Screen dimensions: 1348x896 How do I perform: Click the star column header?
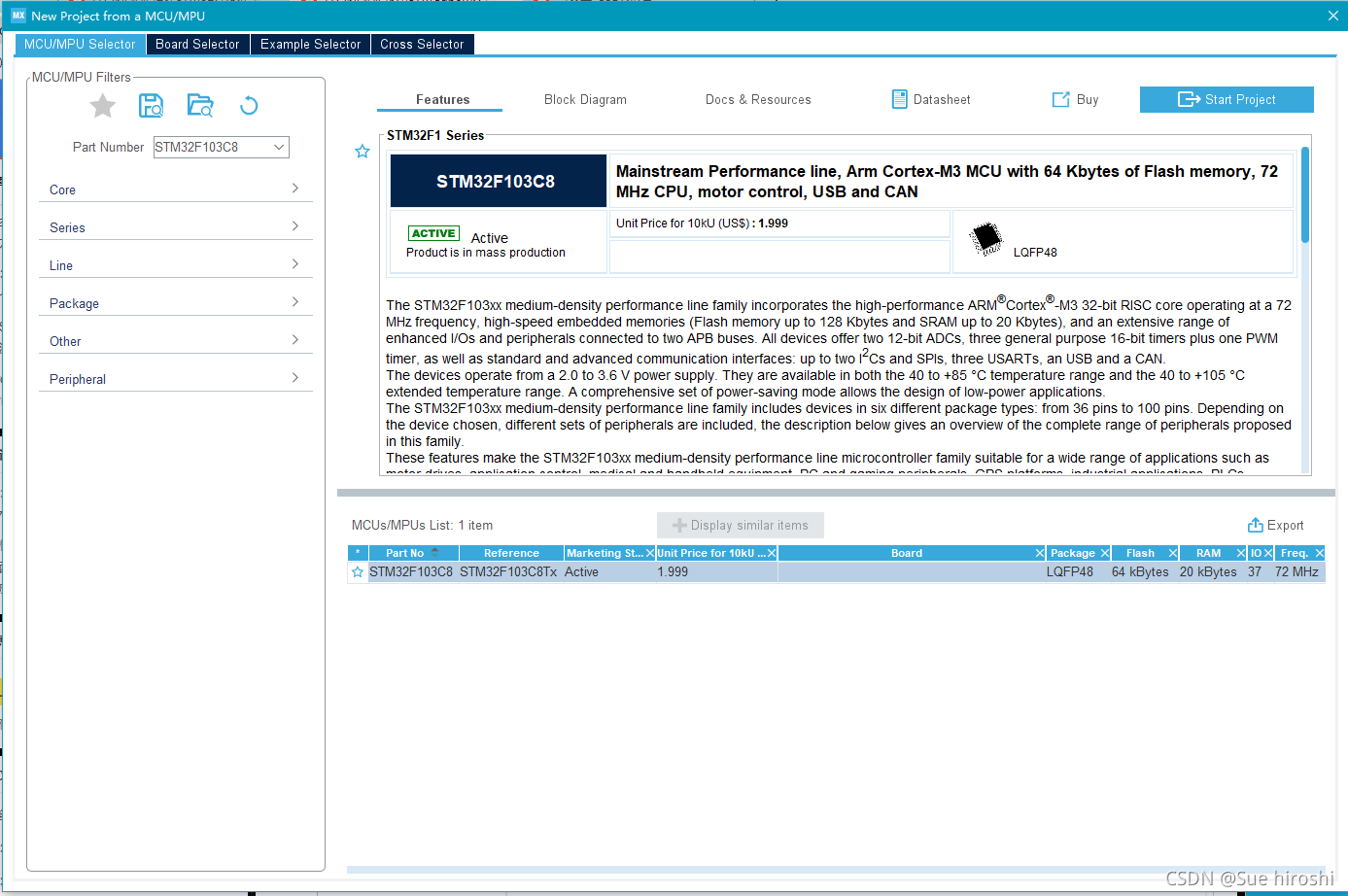[x=358, y=553]
